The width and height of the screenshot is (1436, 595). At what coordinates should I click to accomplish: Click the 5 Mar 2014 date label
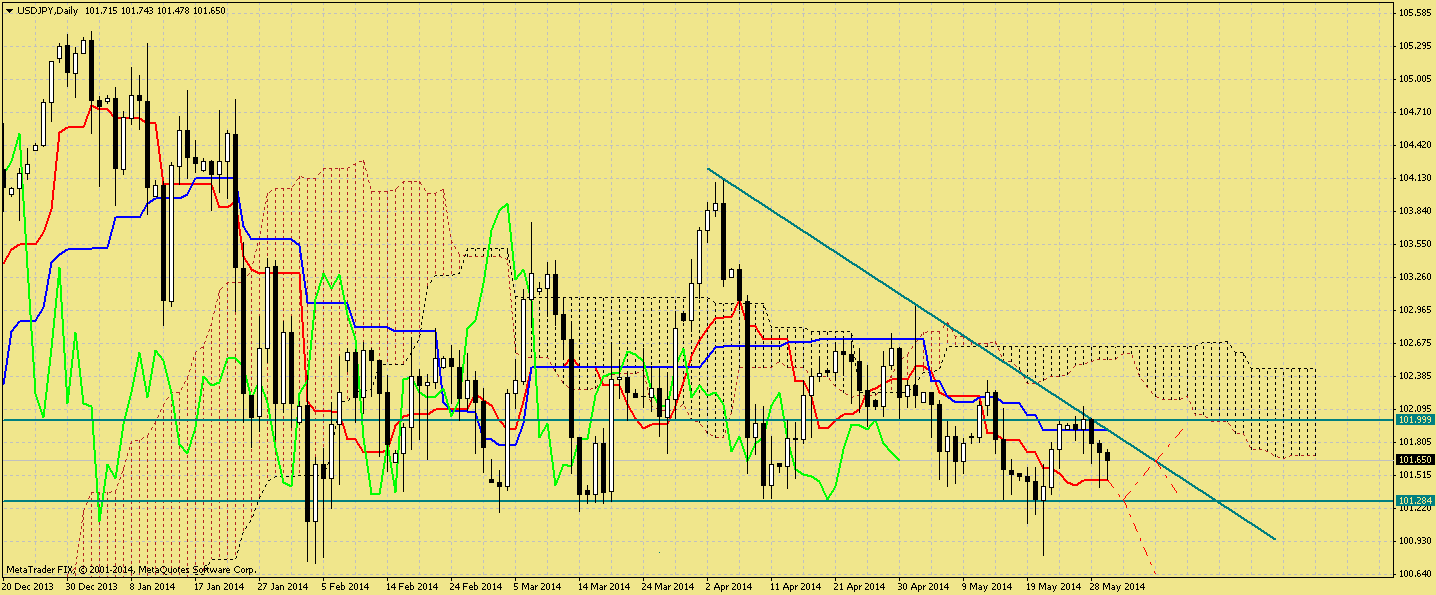pyautogui.click(x=539, y=587)
